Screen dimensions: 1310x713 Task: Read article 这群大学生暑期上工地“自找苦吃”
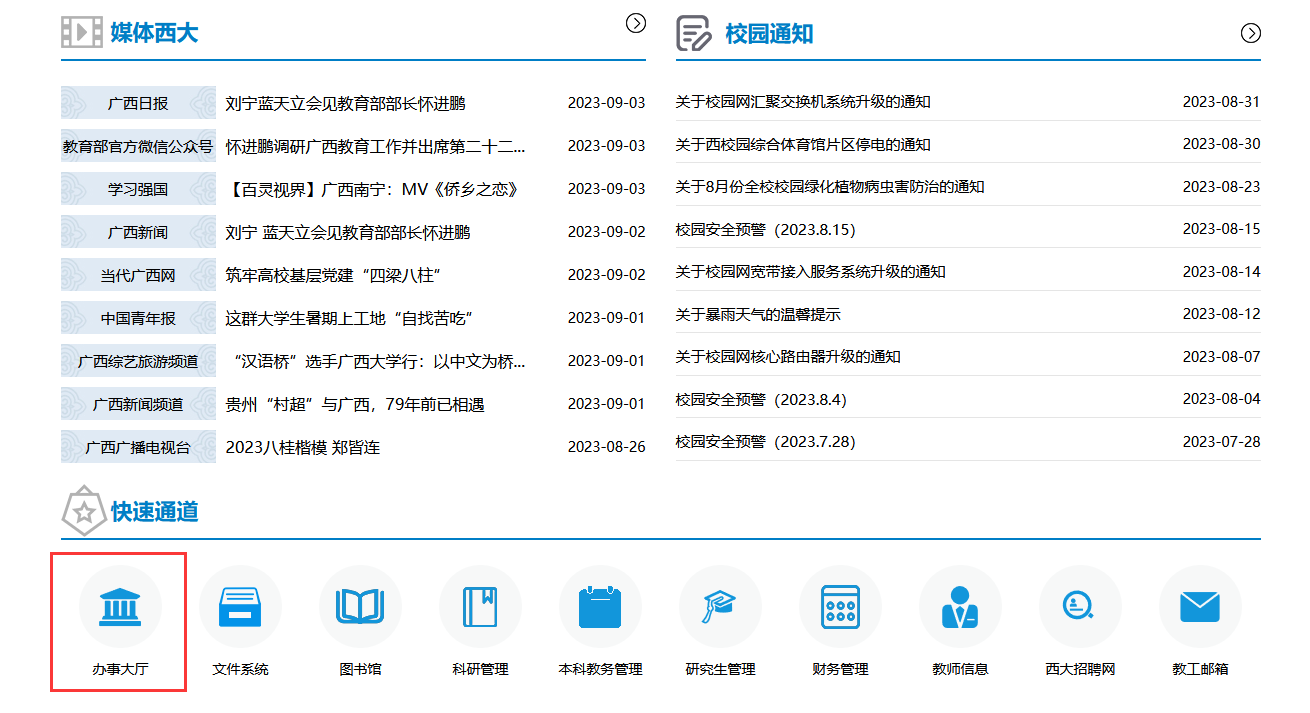(348, 318)
